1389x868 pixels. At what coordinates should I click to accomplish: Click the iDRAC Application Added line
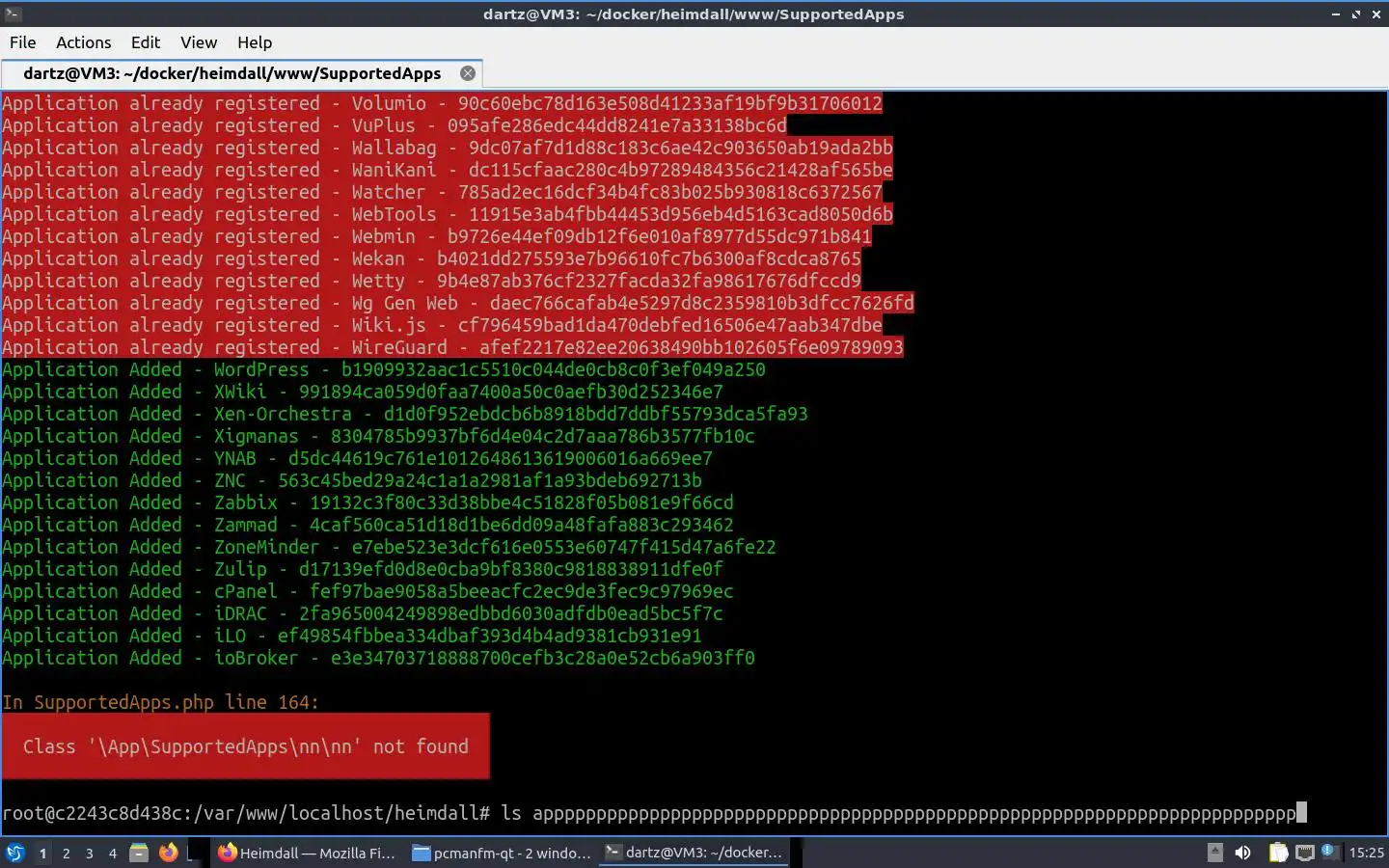(363, 613)
